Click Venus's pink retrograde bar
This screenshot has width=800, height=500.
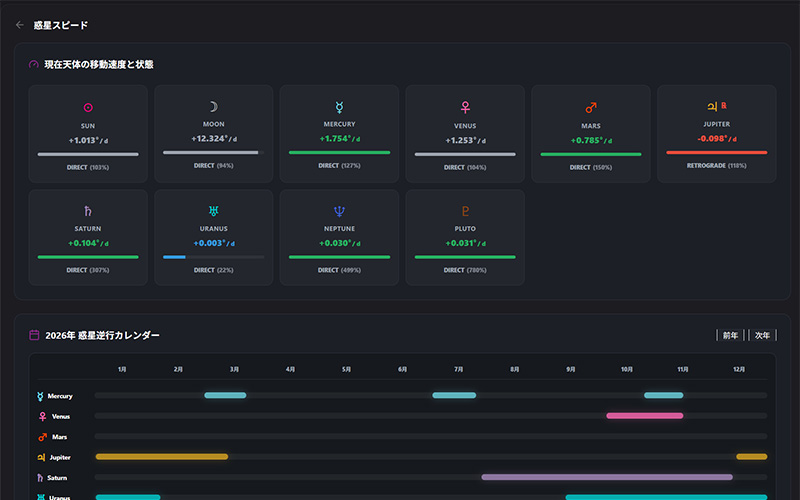644,415
